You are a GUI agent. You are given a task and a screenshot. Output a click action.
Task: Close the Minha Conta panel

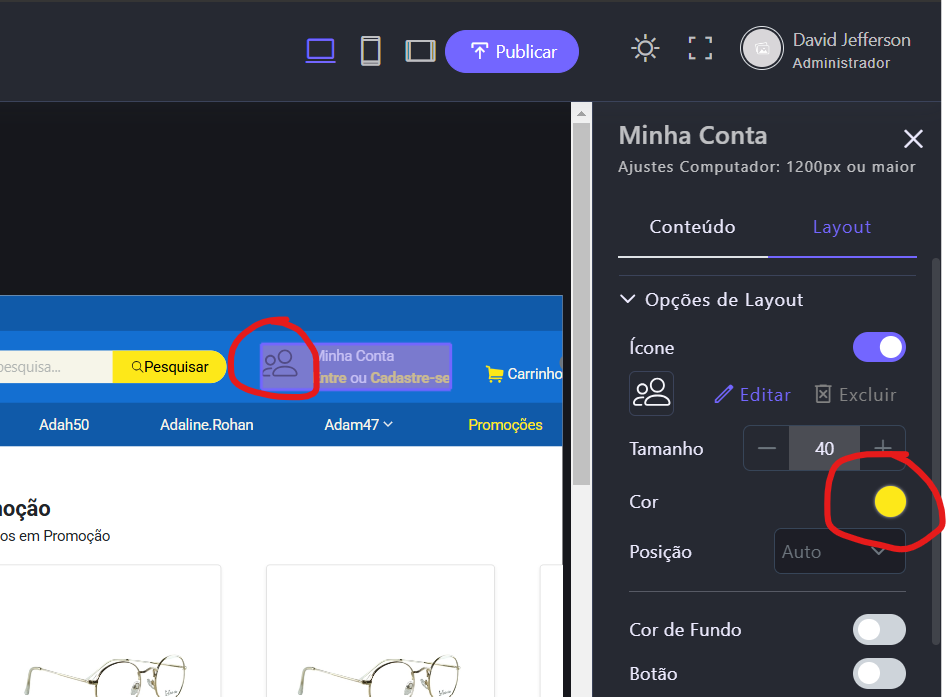coord(913,139)
